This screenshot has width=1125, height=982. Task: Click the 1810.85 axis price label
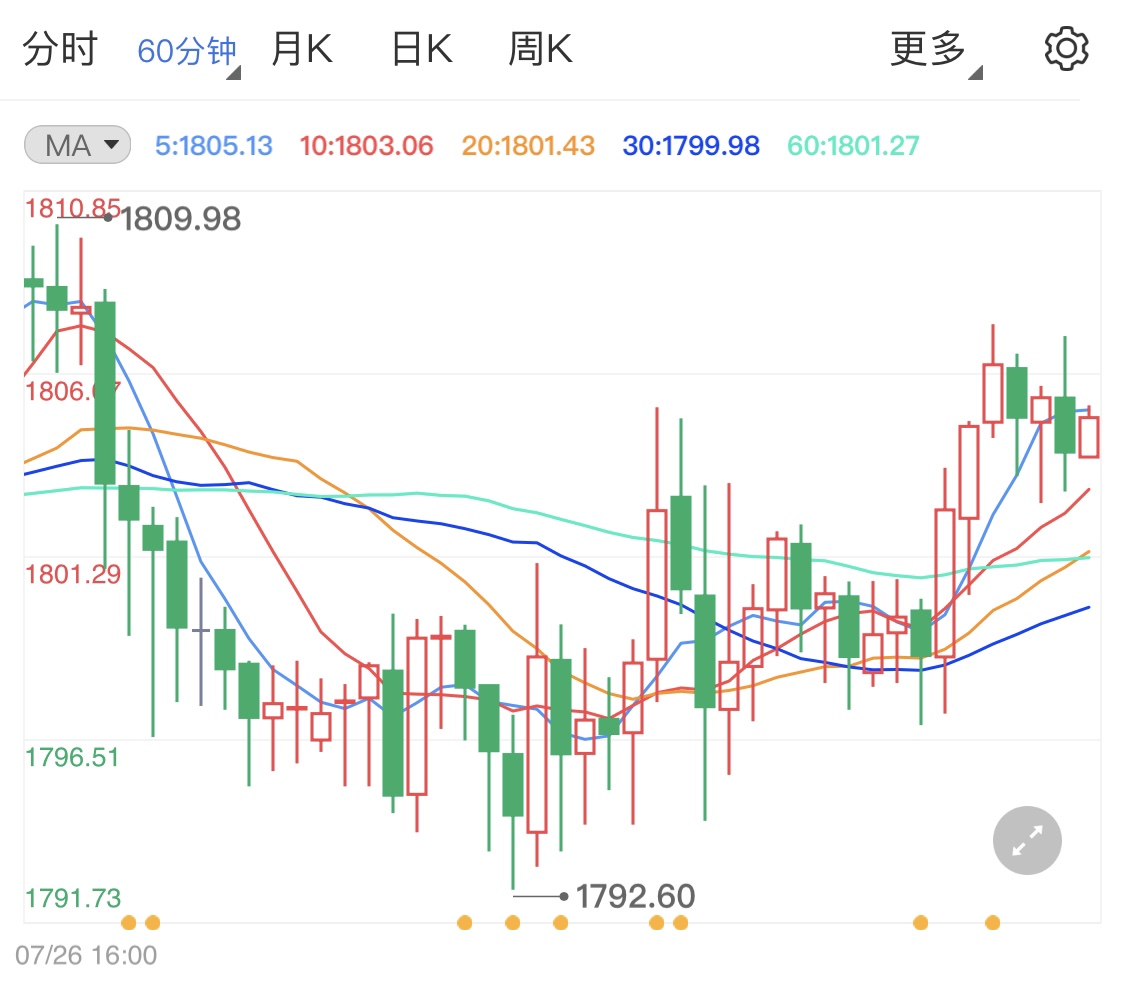pos(72,209)
